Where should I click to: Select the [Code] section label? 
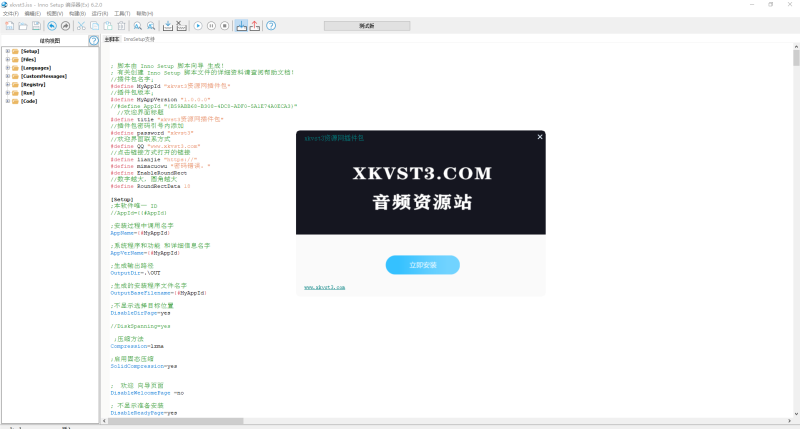tap(29, 101)
